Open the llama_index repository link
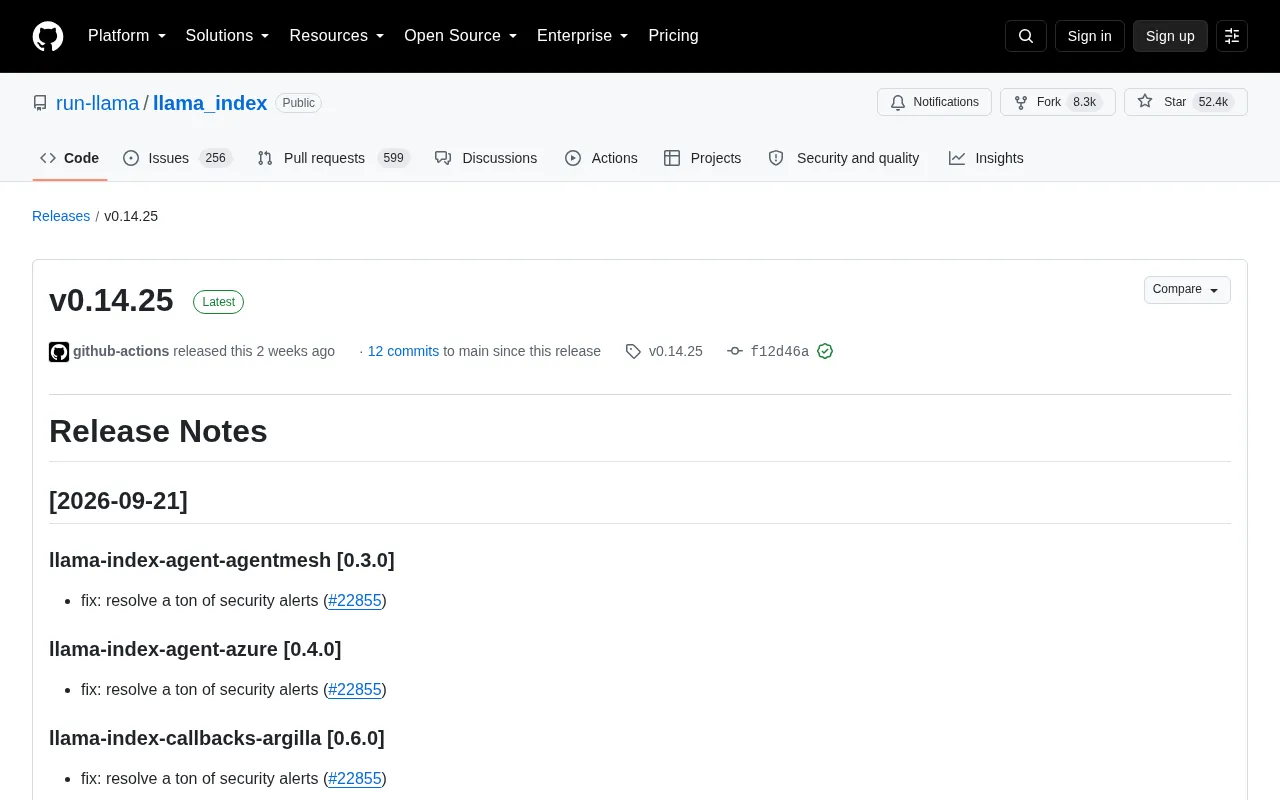The image size is (1280, 800). 210,103
